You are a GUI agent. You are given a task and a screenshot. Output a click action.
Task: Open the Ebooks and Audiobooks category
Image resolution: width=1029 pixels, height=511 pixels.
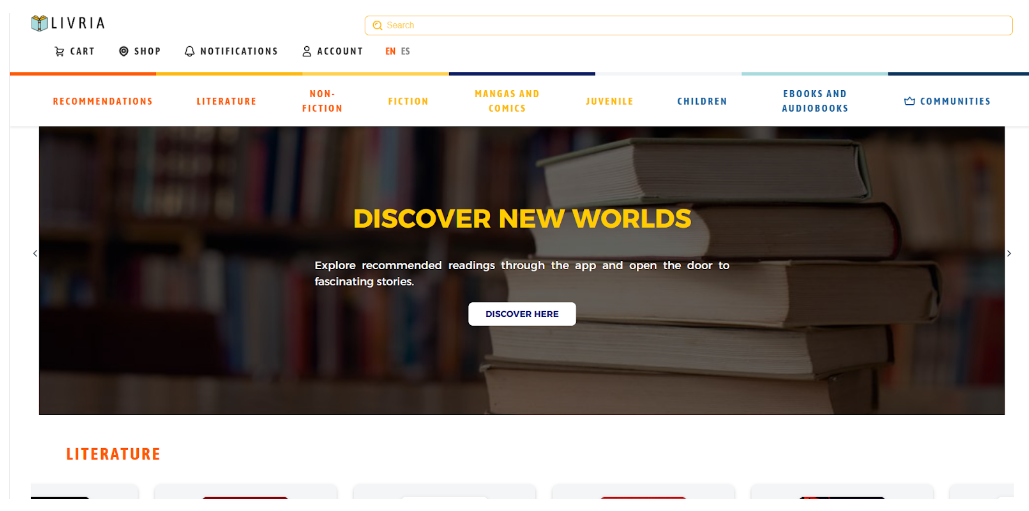pyautogui.click(x=815, y=101)
